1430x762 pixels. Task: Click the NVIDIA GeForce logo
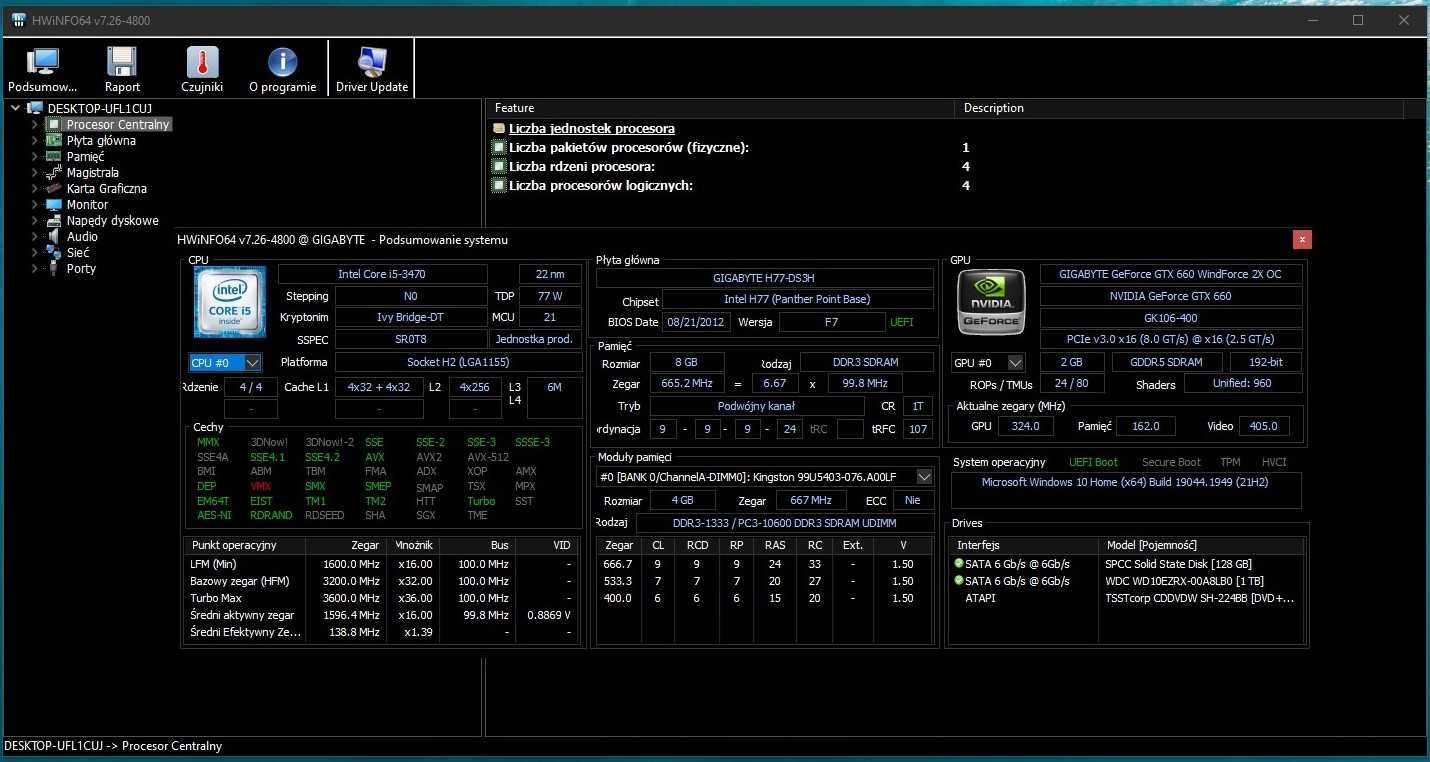(x=990, y=302)
